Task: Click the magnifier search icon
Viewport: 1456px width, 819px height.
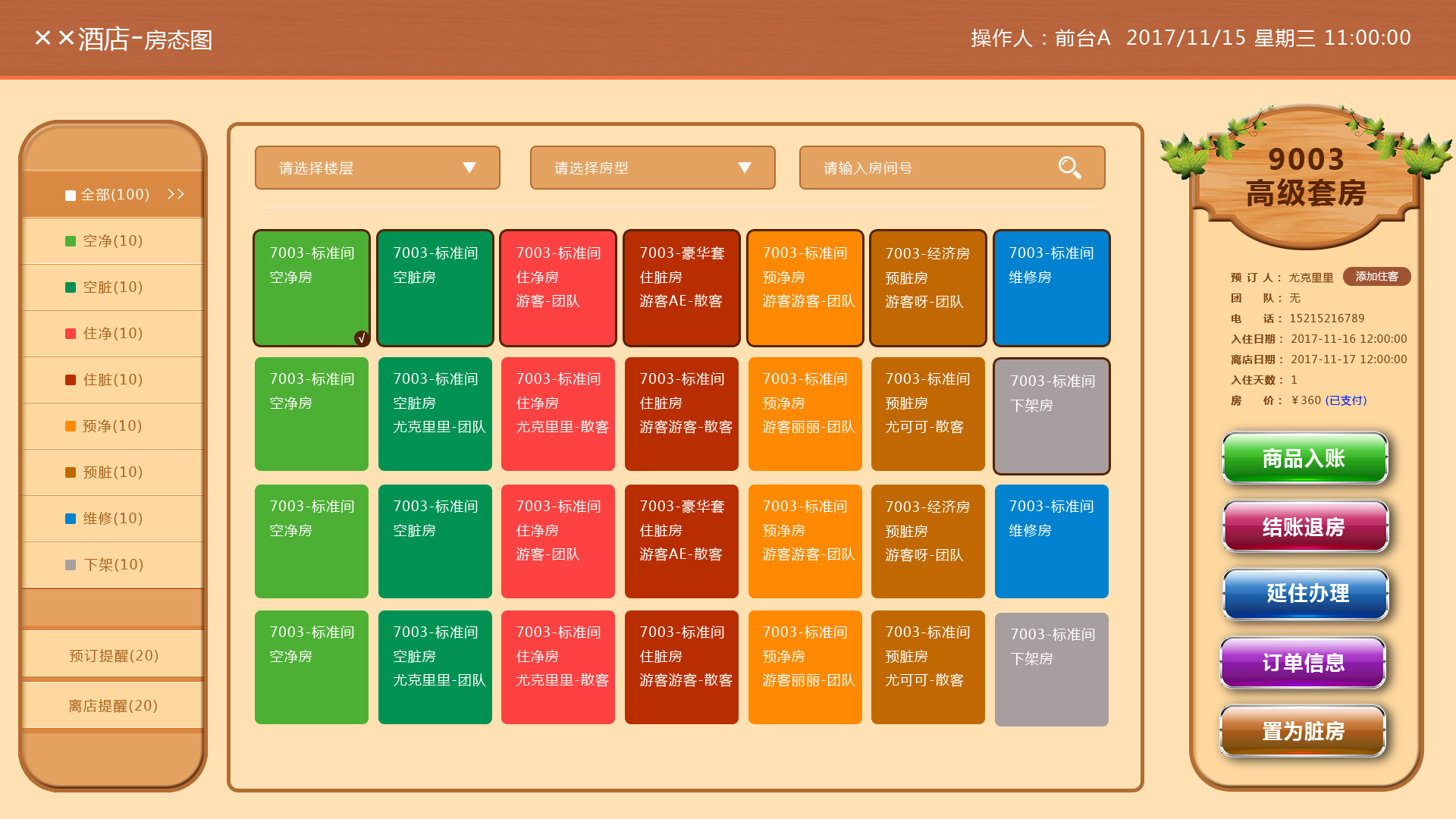Action: (1070, 168)
